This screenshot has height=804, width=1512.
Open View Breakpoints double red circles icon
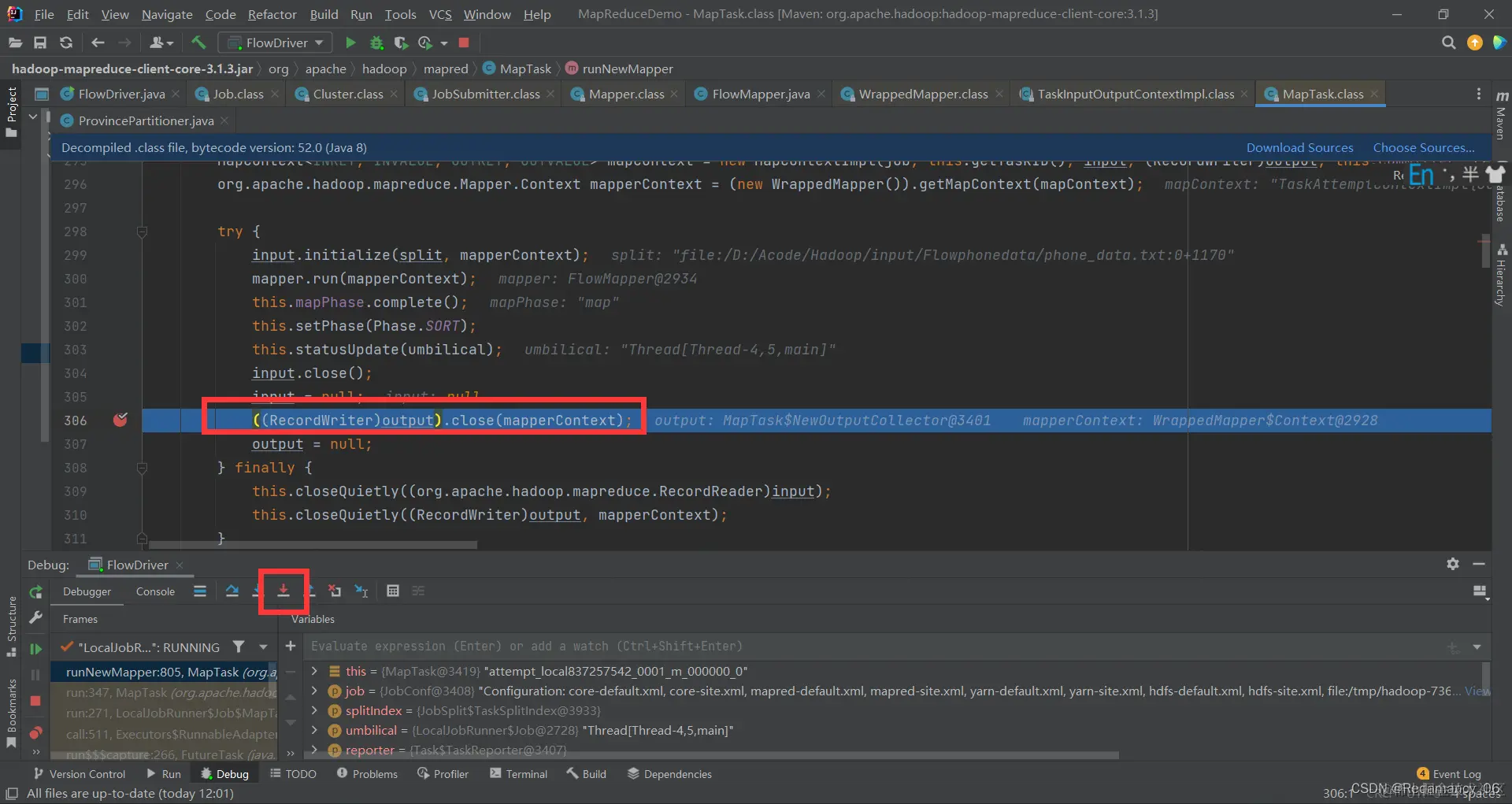pyautogui.click(x=35, y=732)
